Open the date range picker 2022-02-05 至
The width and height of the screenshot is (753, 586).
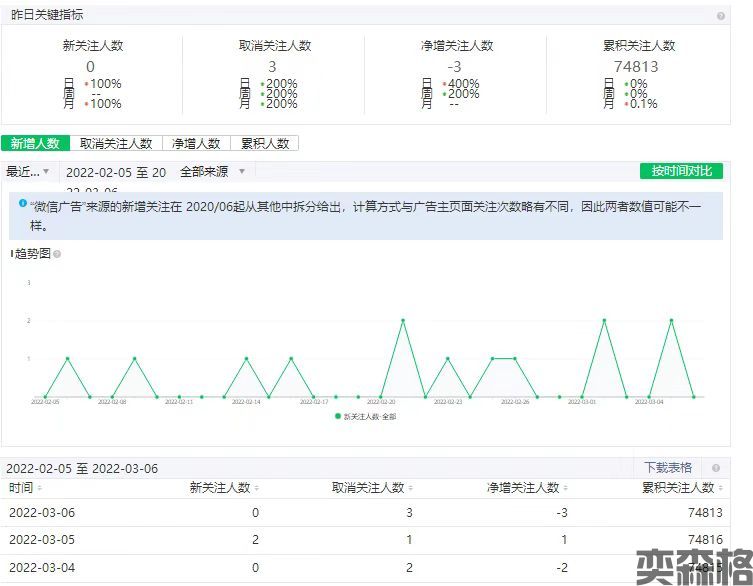tap(116, 172)
